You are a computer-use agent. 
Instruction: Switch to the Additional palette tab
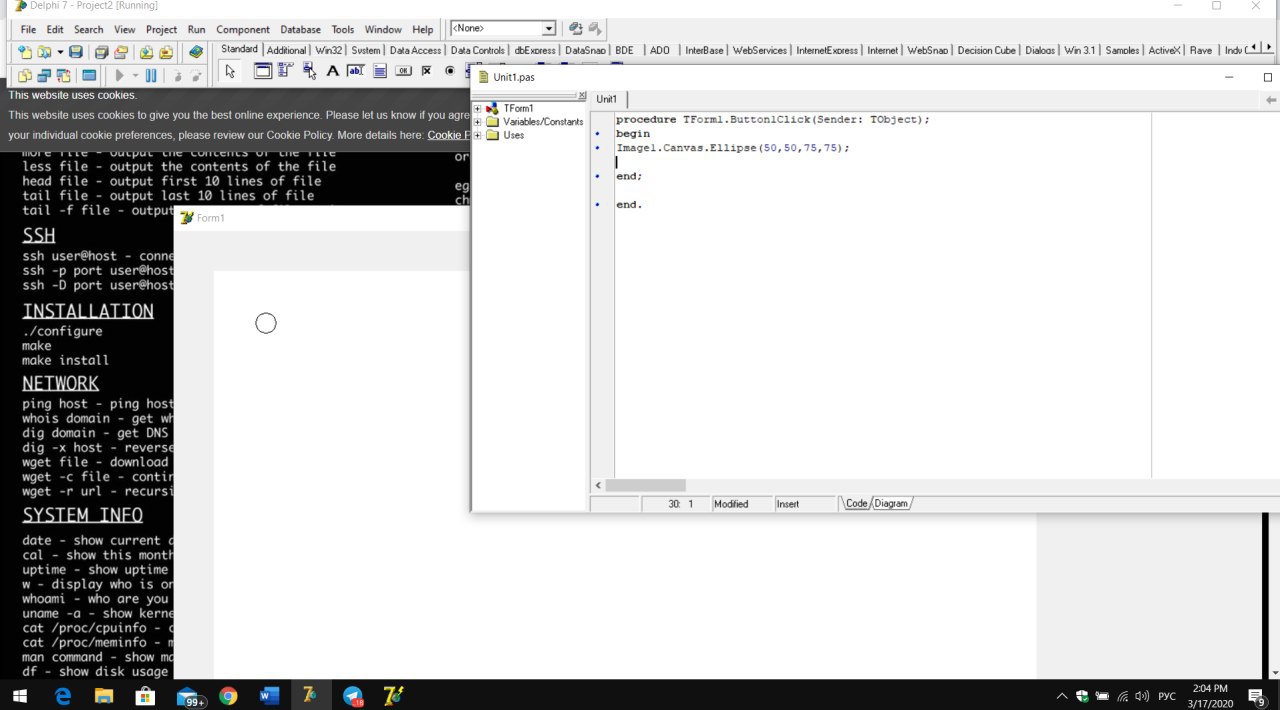click(x=286, y=50)
